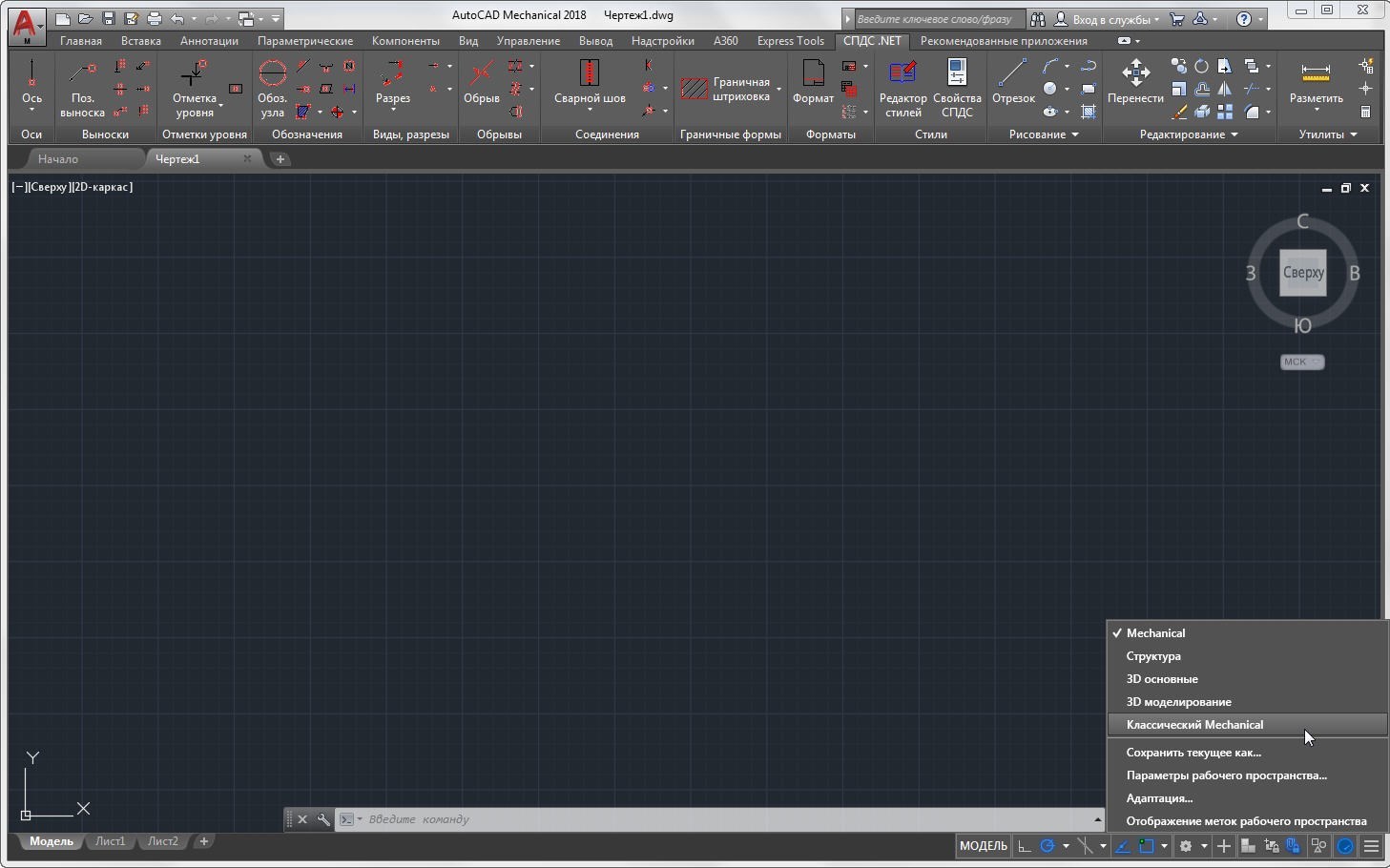Image resolution: width=1390 pixels, height=868 pixels.
Task: Toggle polar tracking in status bar
Action: click(1047, 846)
